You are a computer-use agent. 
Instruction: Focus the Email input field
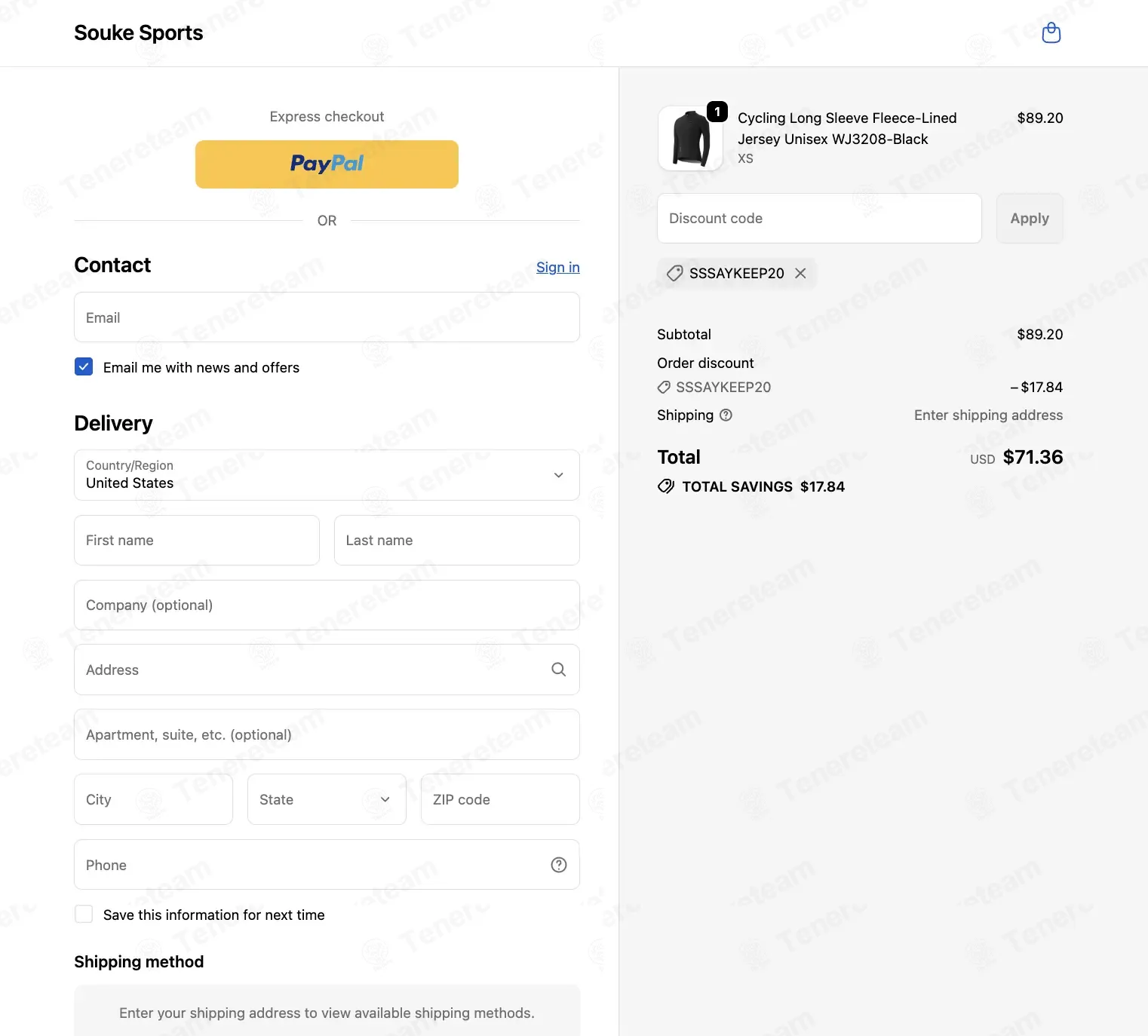(x=327, y=317)
